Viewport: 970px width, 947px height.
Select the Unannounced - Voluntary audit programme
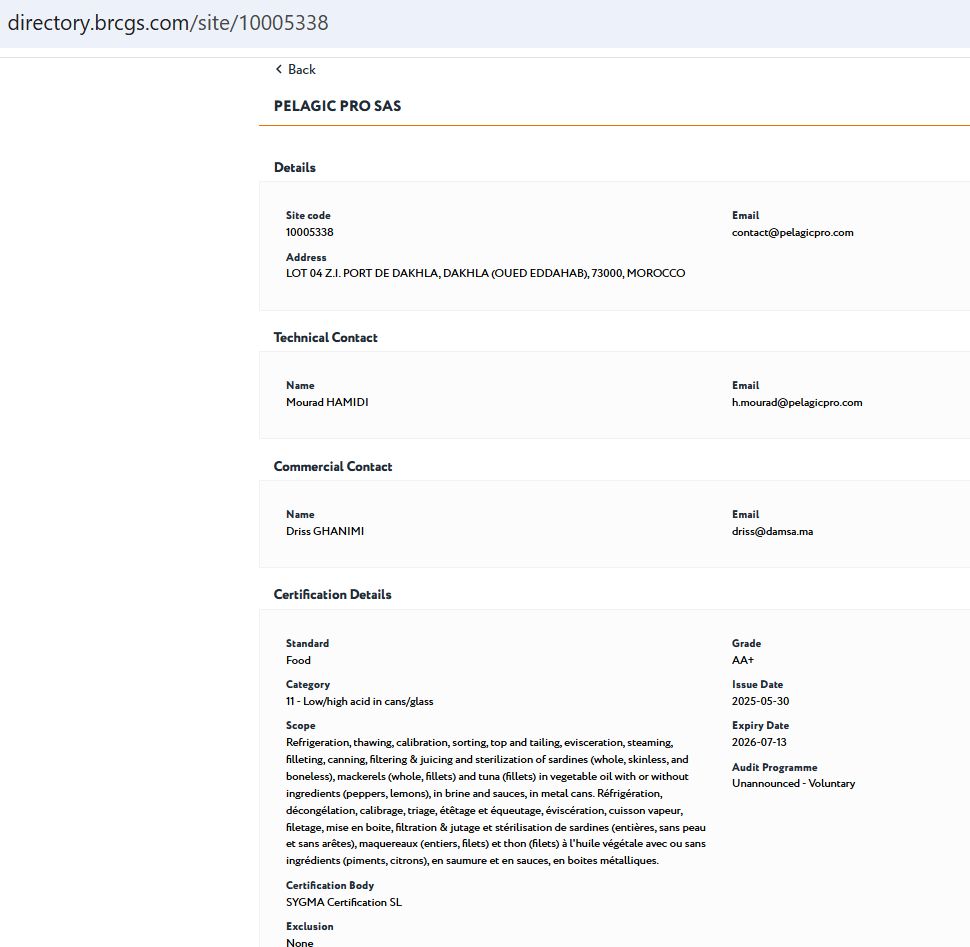(793, 783)
